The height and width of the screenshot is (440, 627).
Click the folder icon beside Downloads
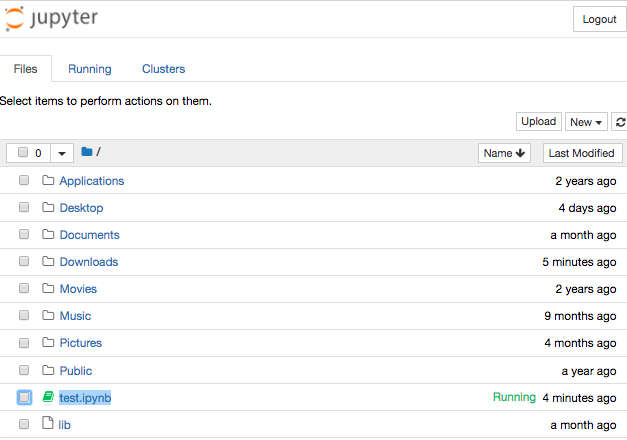pos(48,261)
